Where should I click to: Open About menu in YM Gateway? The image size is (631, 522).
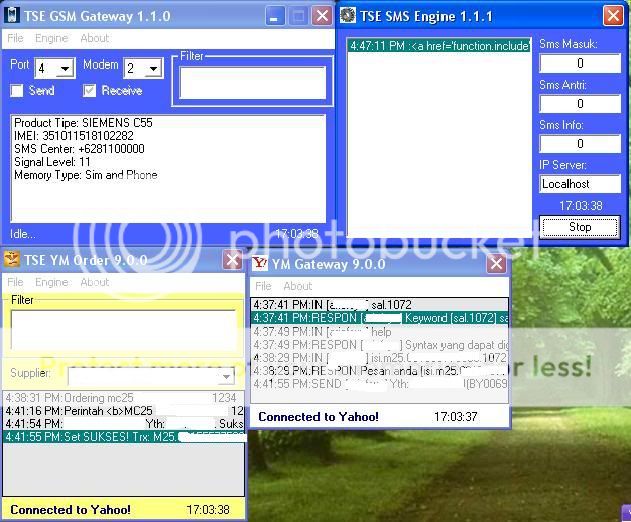point(298,286)
